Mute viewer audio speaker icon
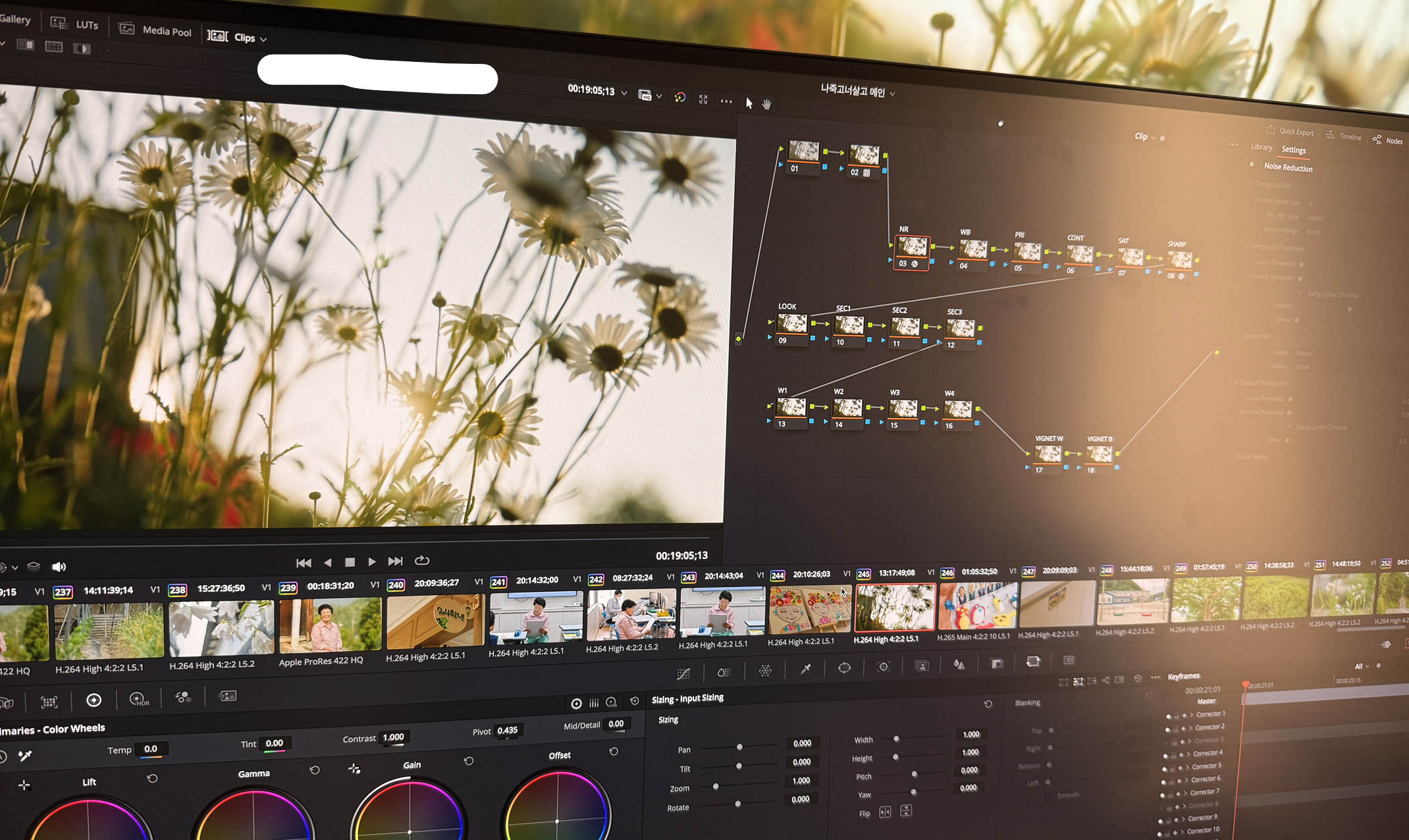The image size is (1409, 840). [x=59, y=567]
